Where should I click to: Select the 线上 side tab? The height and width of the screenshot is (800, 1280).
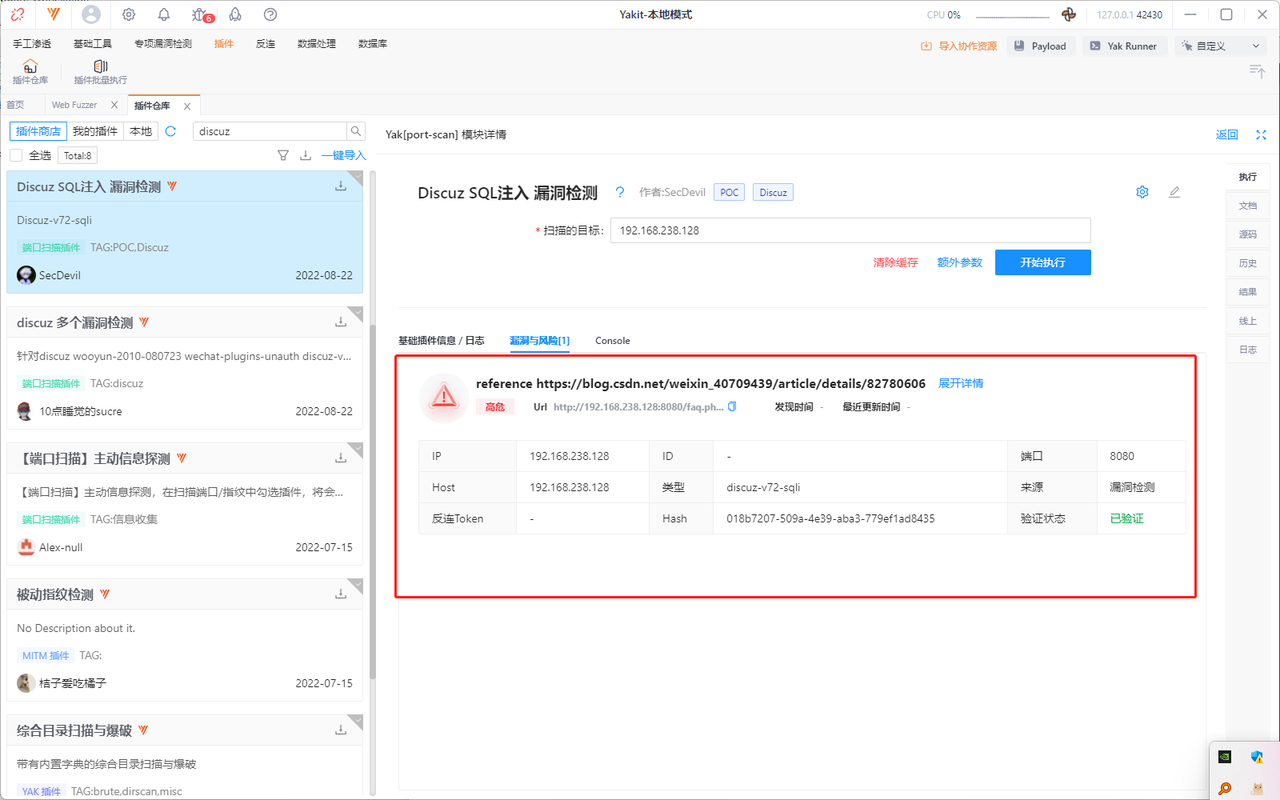1248,321
